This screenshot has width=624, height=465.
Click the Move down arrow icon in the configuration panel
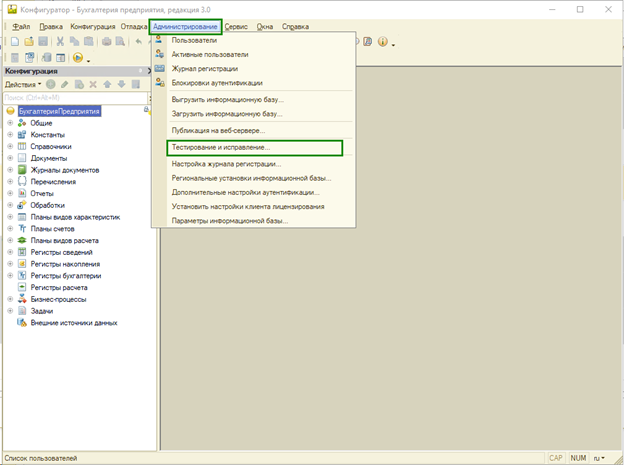121,84
